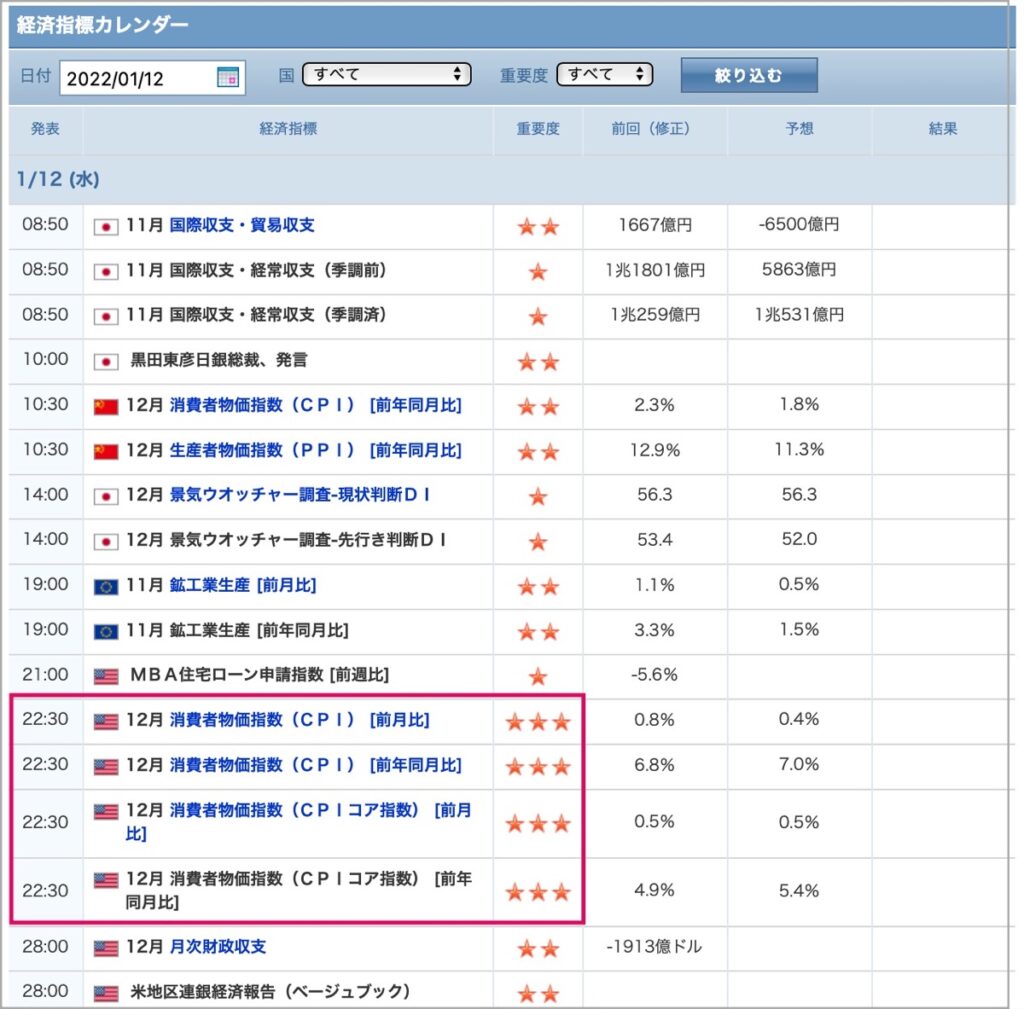
Task: Click EU flag beside 鉱工業生産 [前年同月比]
Action: click(x=106, y=632)
